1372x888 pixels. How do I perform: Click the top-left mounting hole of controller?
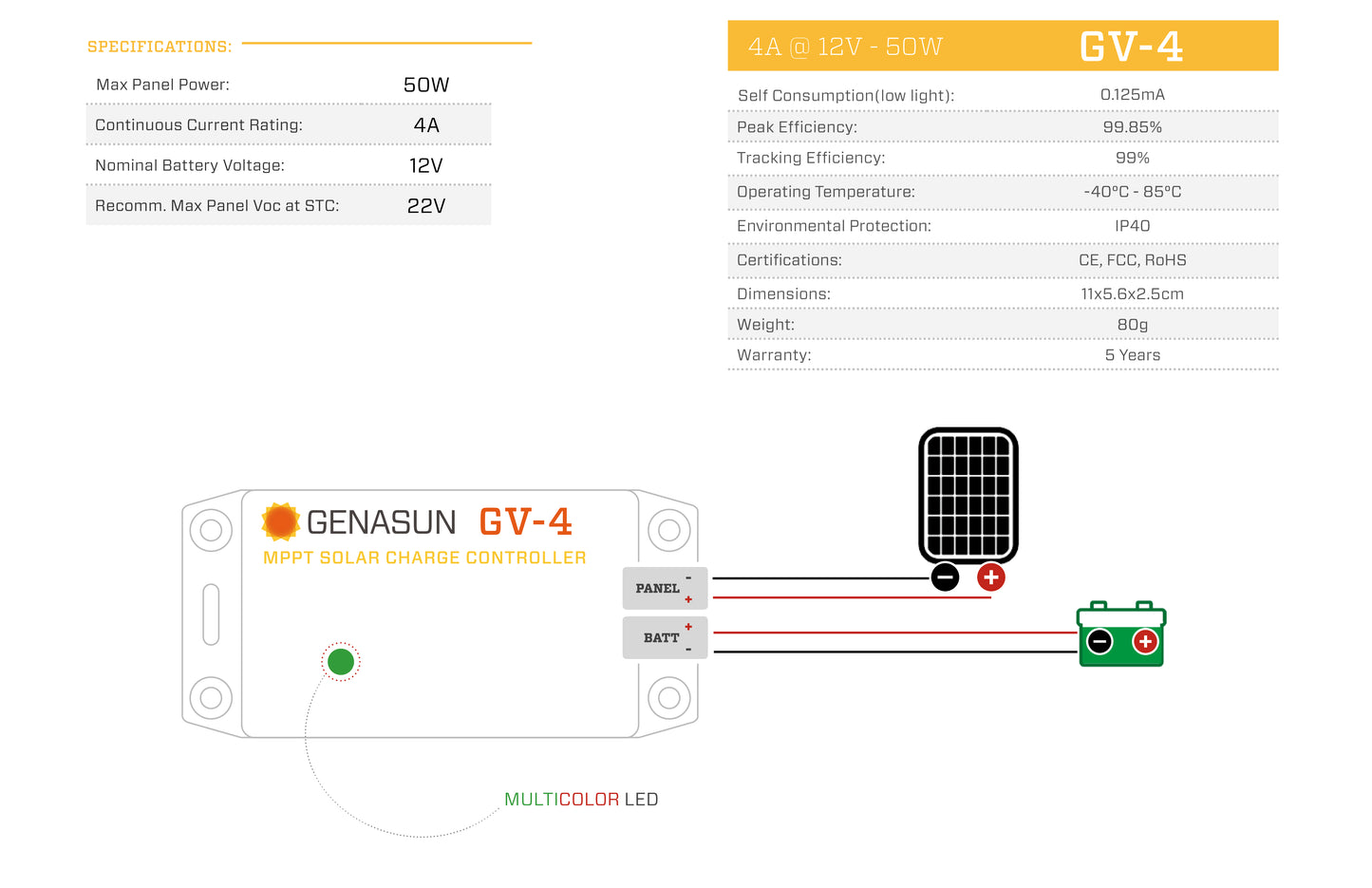pos(211,530)
